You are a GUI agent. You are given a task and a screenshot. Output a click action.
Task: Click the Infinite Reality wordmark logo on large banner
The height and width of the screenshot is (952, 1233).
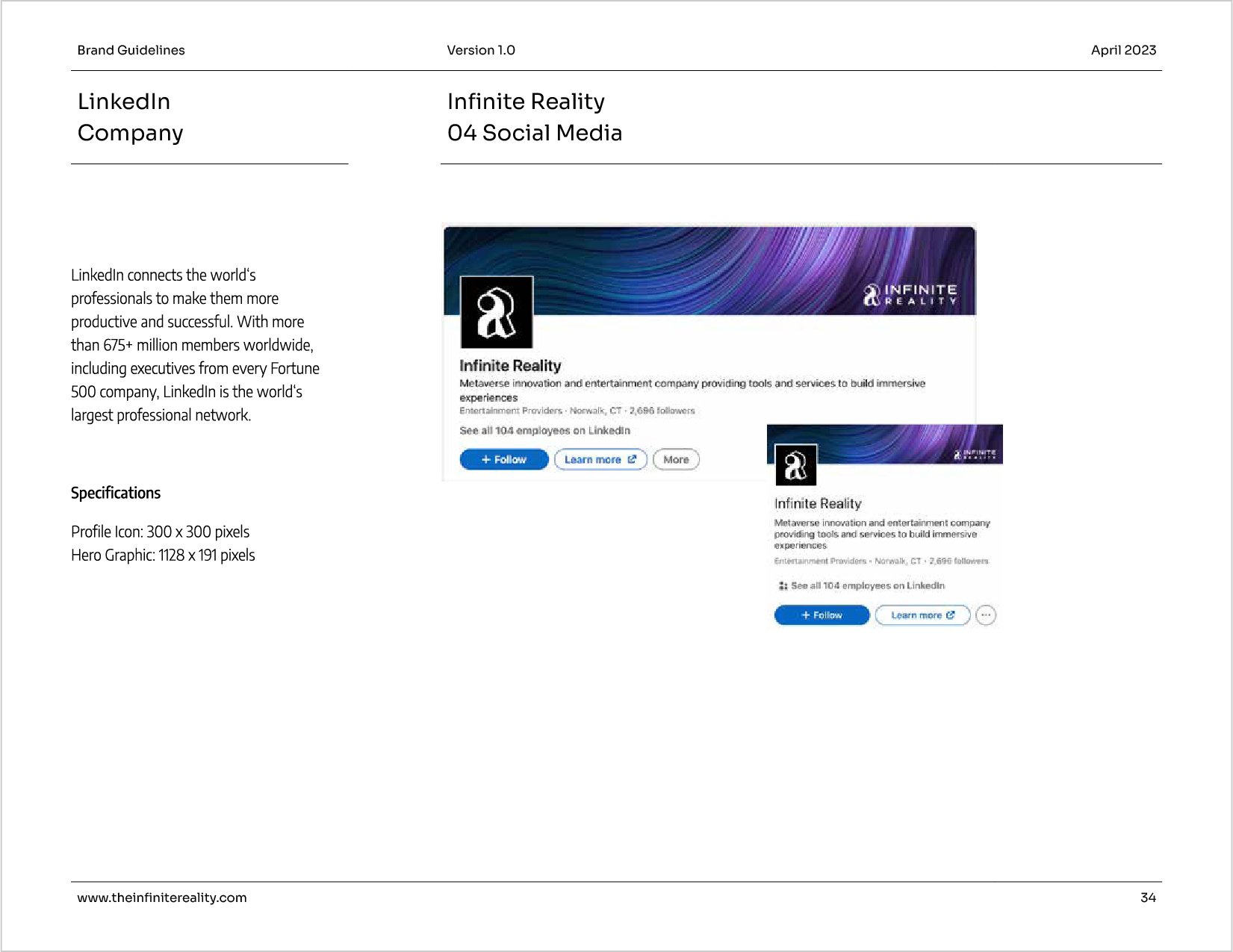coord(910,294)
